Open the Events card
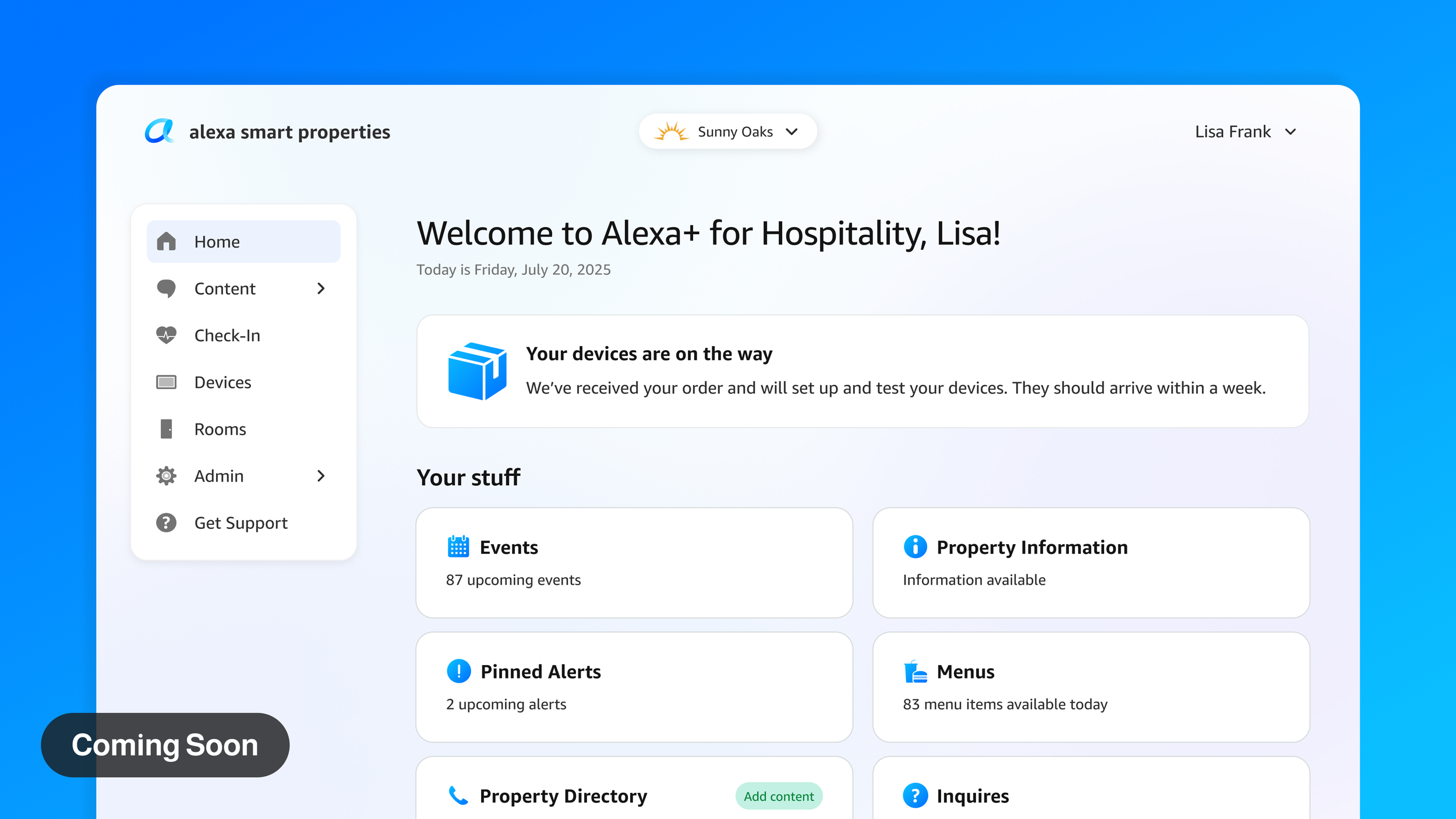 point(634,562)
